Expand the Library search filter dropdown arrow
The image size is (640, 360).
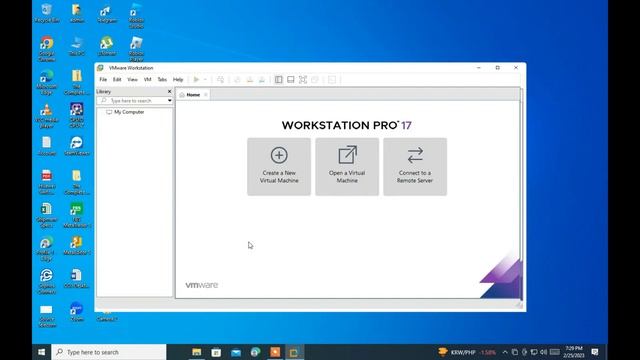coord(169,100)
